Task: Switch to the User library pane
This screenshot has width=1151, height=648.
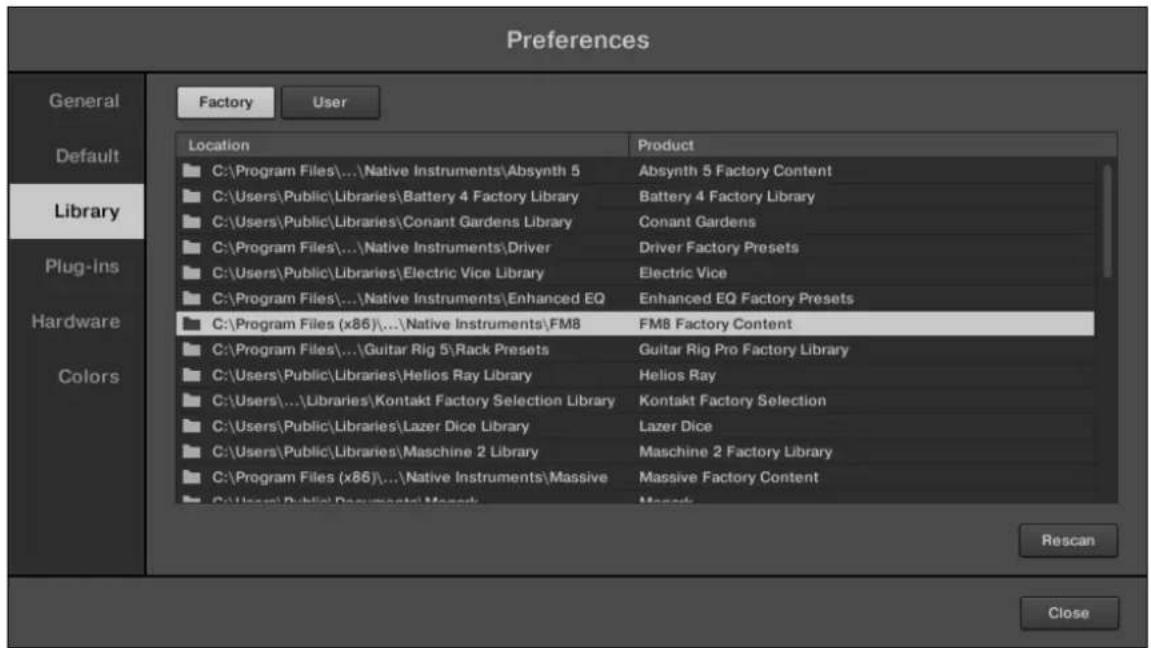Action: [330, 102]
